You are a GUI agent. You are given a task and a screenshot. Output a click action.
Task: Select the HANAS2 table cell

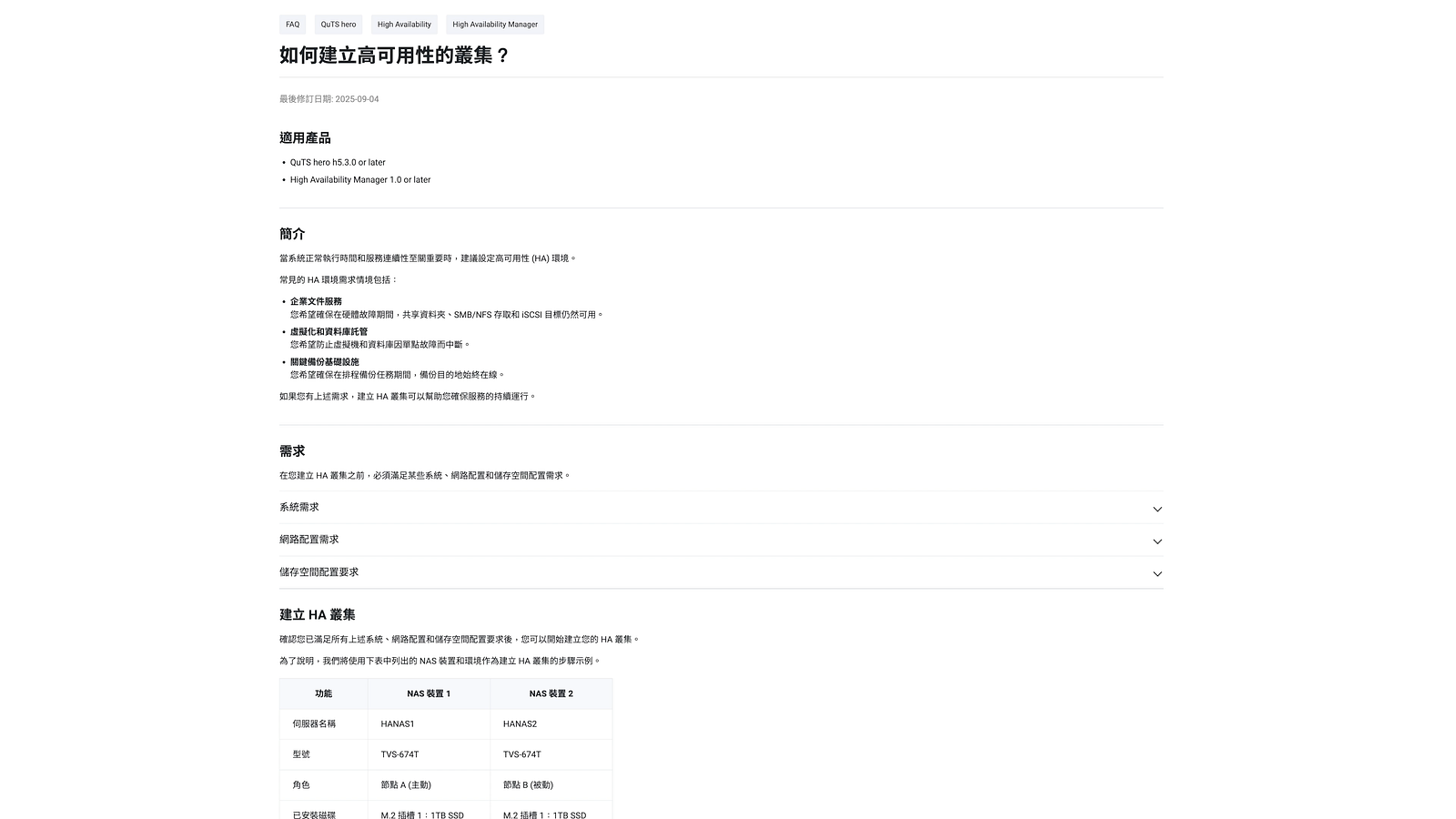point(520,724)
